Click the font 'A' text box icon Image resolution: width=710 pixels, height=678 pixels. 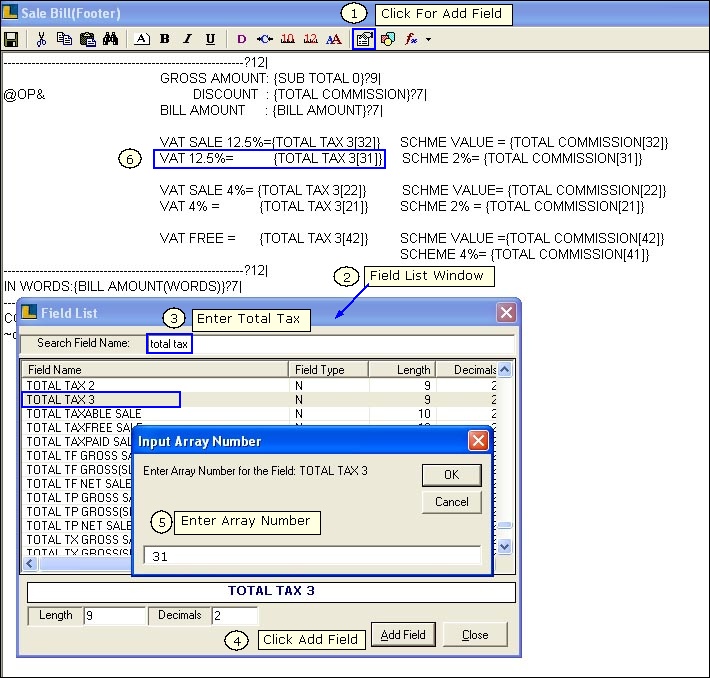click(x=142, y=39)
